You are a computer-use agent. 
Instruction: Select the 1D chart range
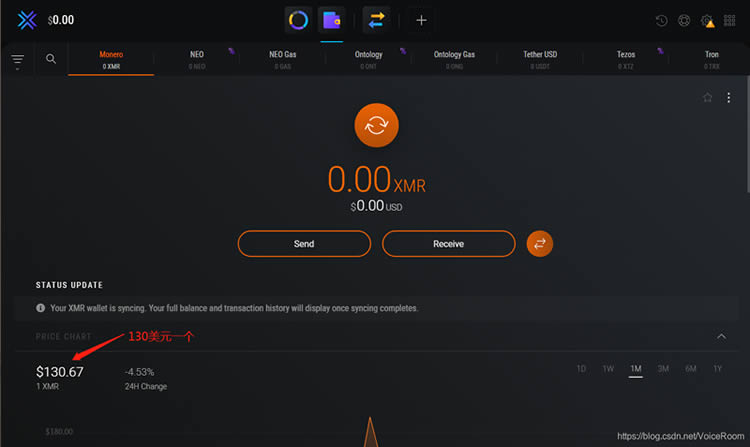581,369
